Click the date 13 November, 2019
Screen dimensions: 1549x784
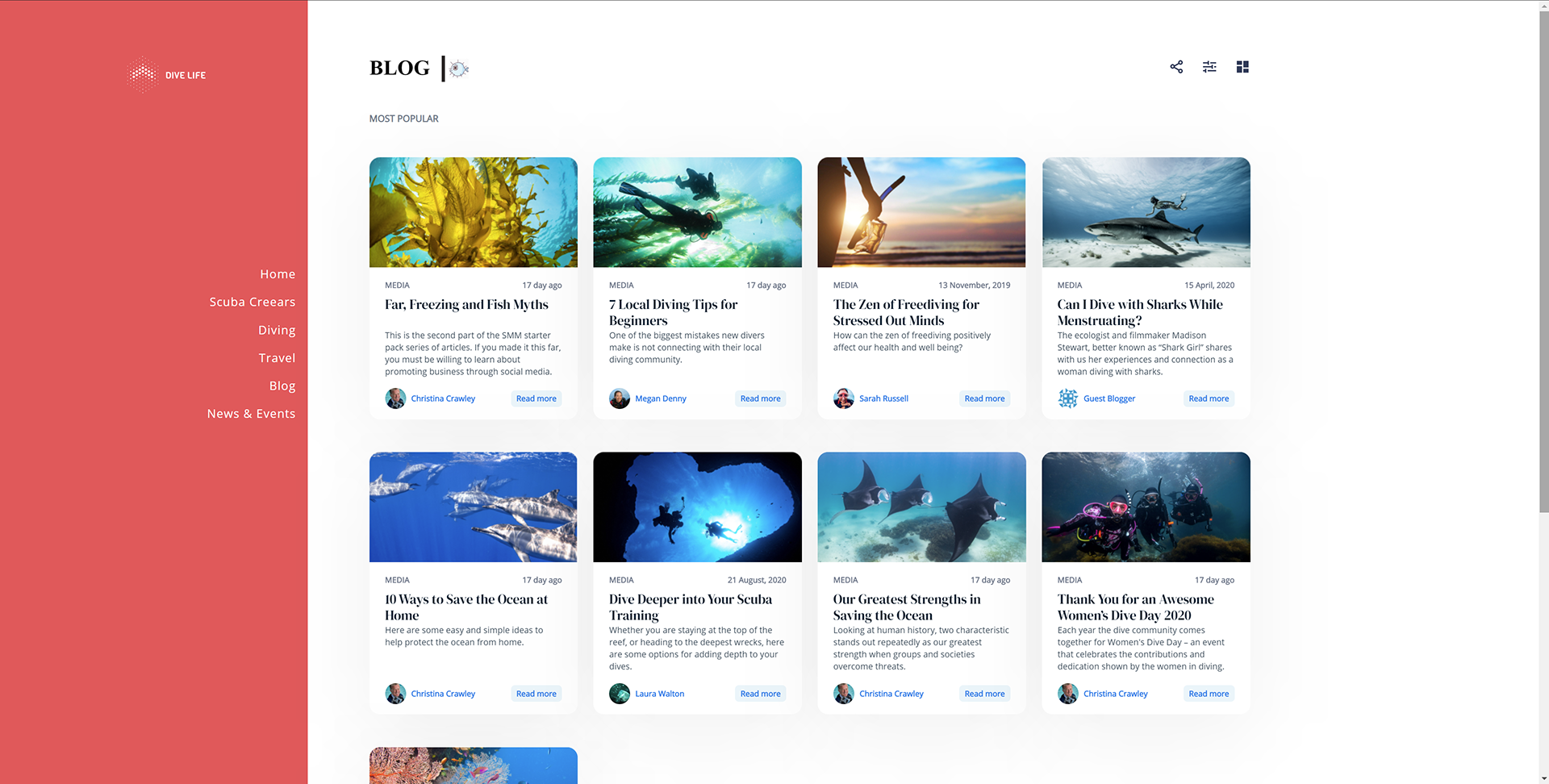(974, 286)
